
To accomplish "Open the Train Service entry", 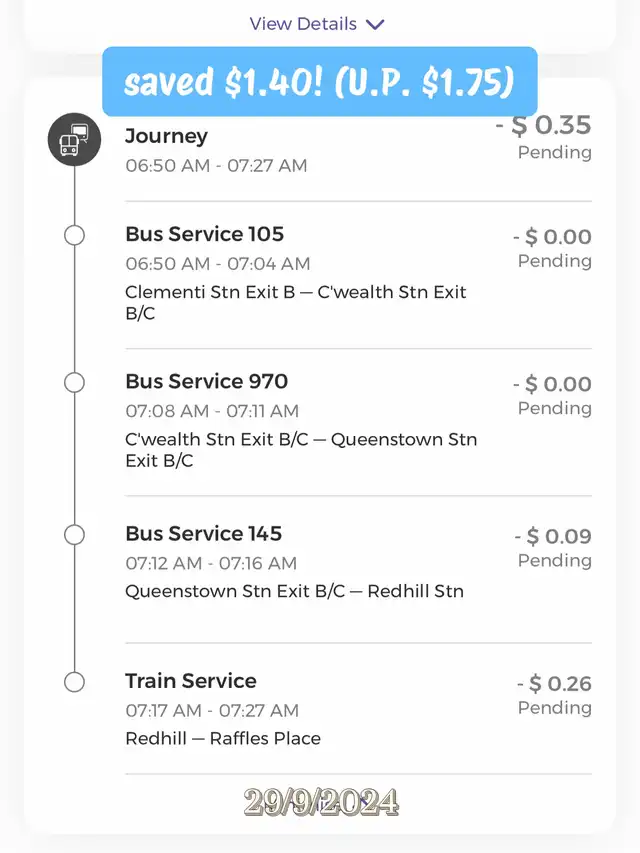I will click(191, 681).
